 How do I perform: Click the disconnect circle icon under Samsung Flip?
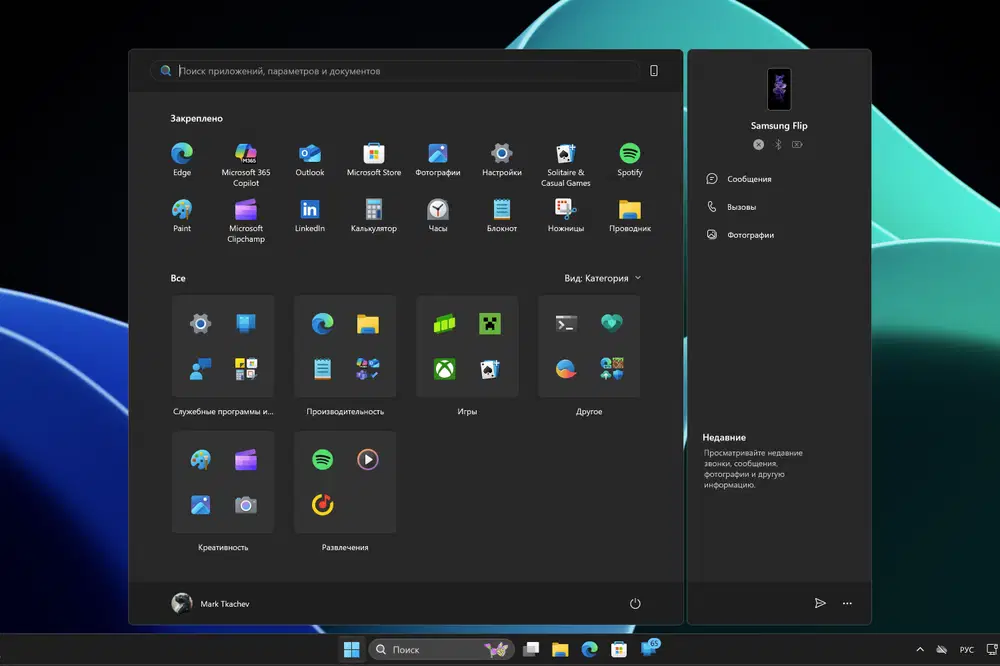(x=758, y=144)
